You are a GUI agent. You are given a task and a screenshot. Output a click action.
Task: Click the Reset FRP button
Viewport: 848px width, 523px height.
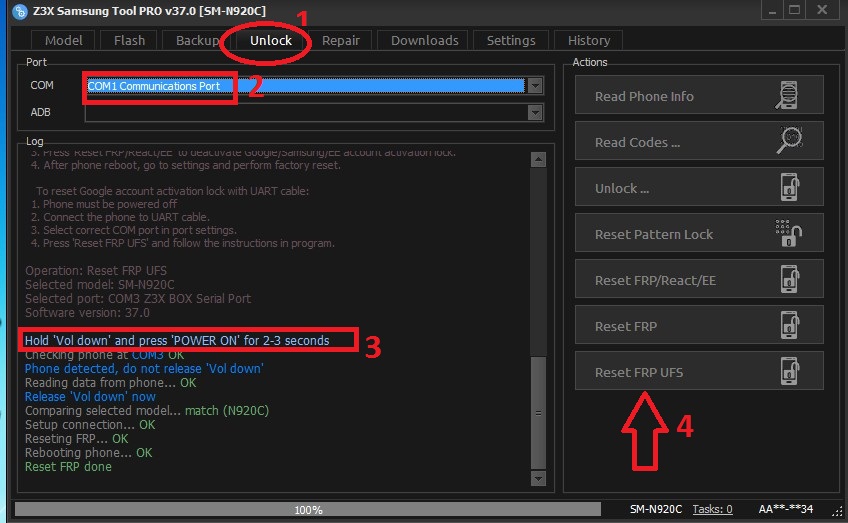699,325
